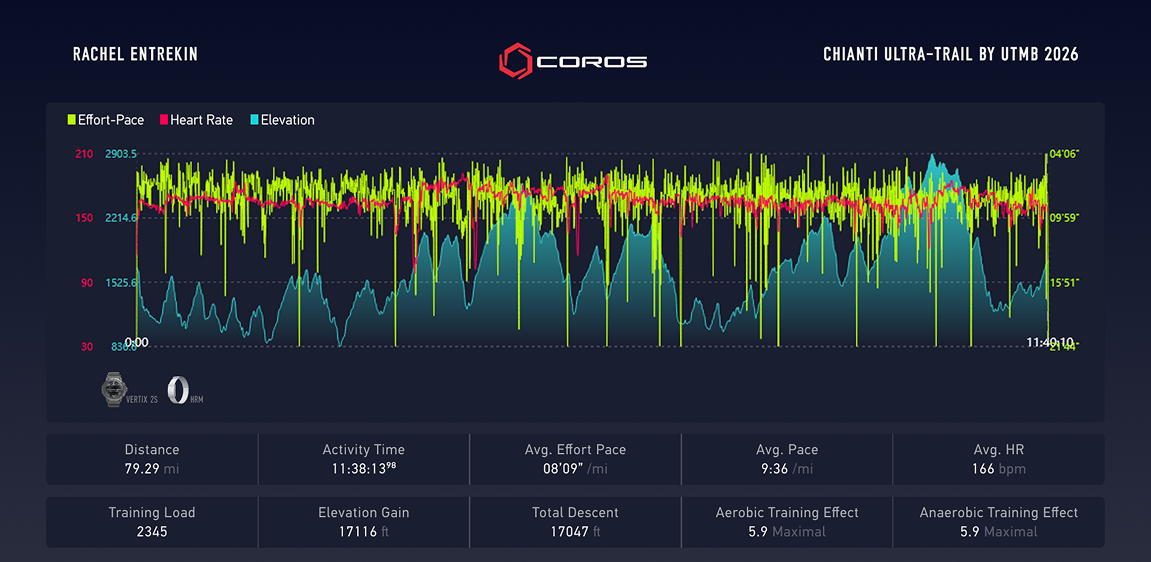The image size is (1151, 562).
Task: Click the HRM armband icon
Action: (175, 389)
